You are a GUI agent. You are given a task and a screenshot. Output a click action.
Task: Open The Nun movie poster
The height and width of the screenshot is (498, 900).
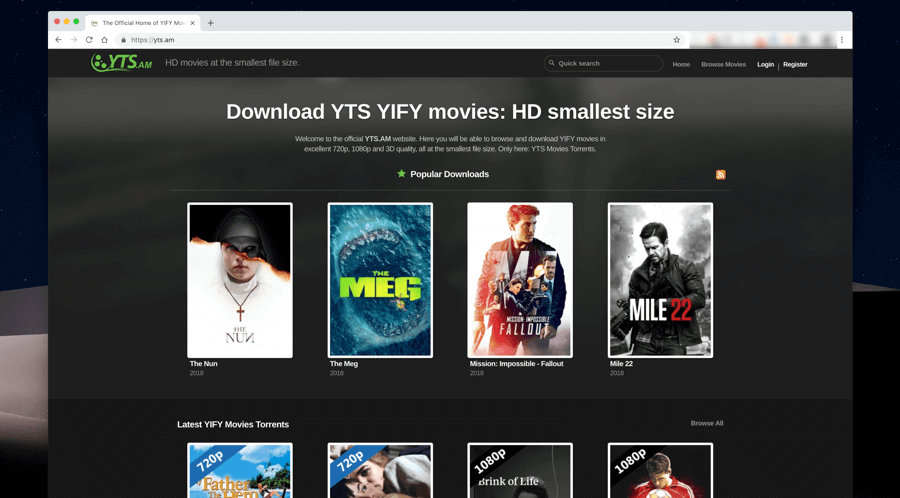(240, 280)
